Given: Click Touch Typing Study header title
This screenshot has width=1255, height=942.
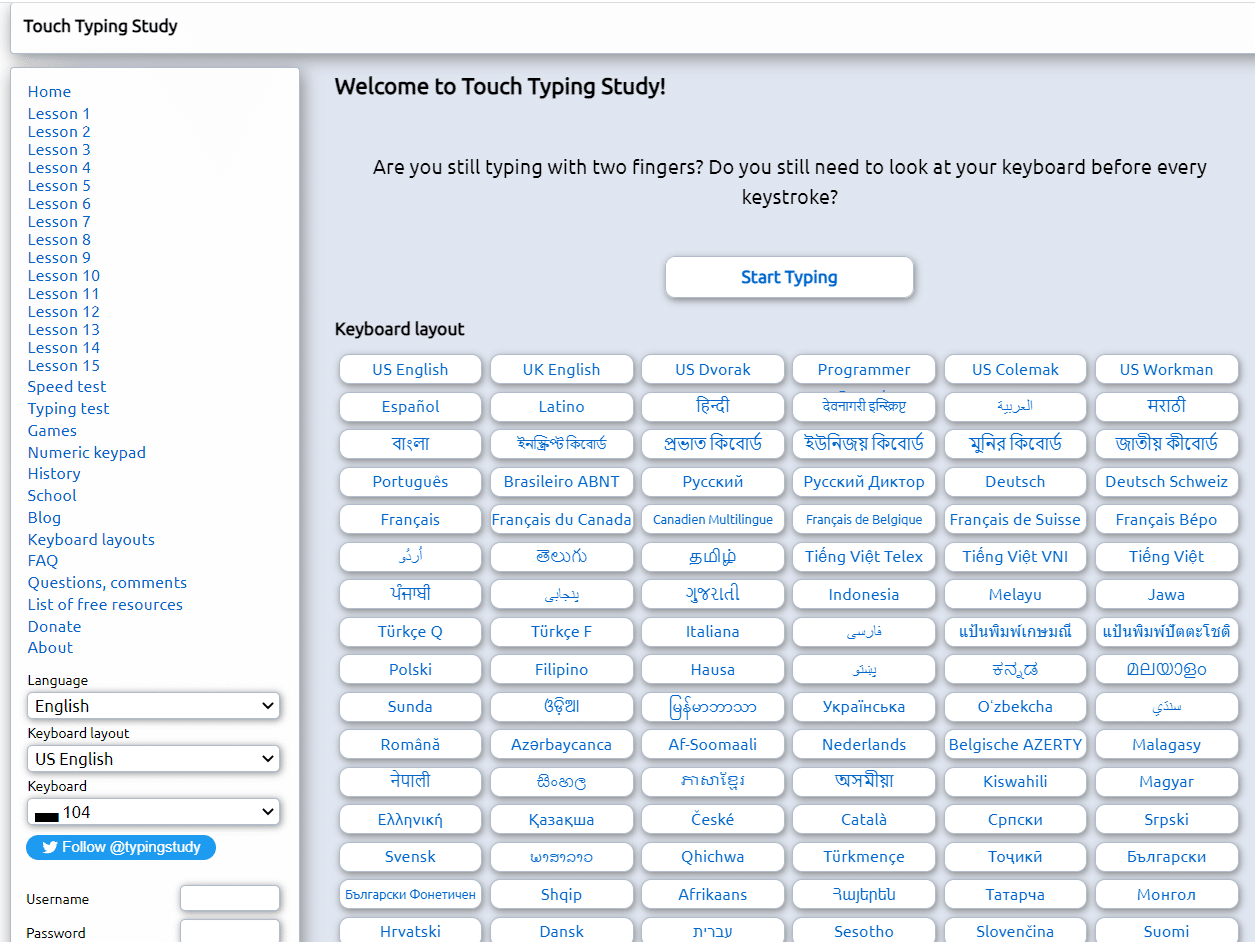Looking at the screenshot, I should coord(100,26).
